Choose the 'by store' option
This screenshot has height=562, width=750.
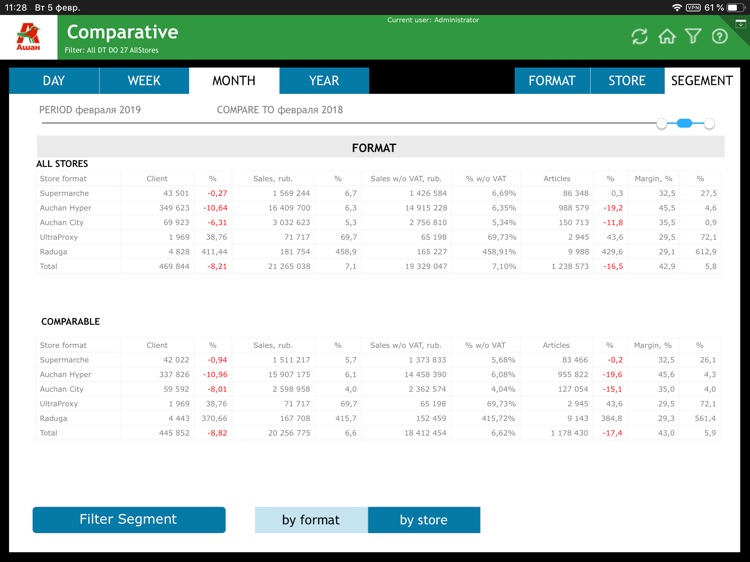click(424, 520)
